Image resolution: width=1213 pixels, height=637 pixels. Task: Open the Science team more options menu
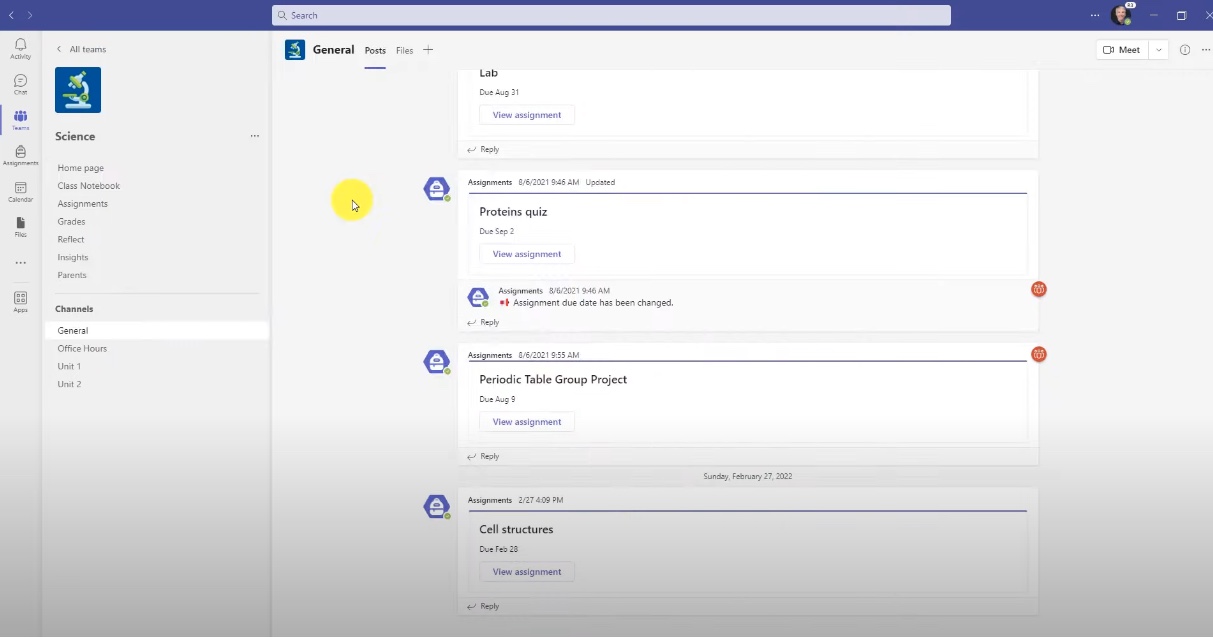(x=255, y=136)
